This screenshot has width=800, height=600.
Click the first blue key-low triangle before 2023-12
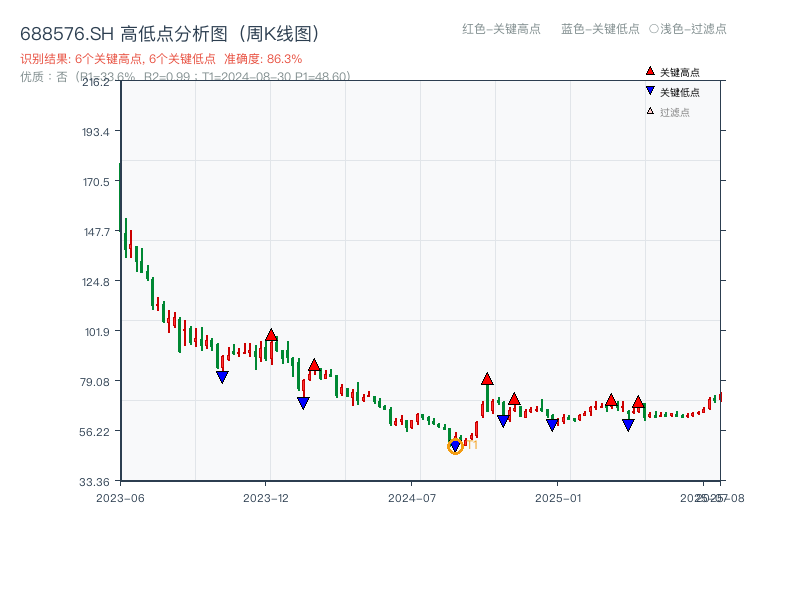pos(222,377)
